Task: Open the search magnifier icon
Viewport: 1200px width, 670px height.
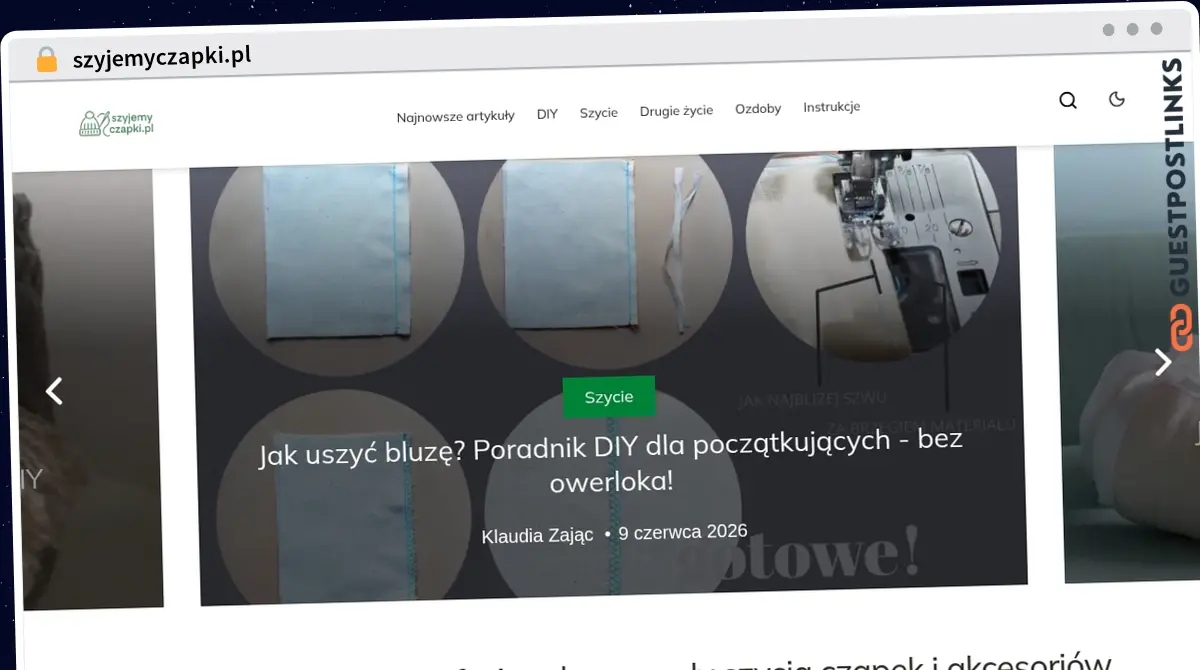Action: click(1068, 100)
